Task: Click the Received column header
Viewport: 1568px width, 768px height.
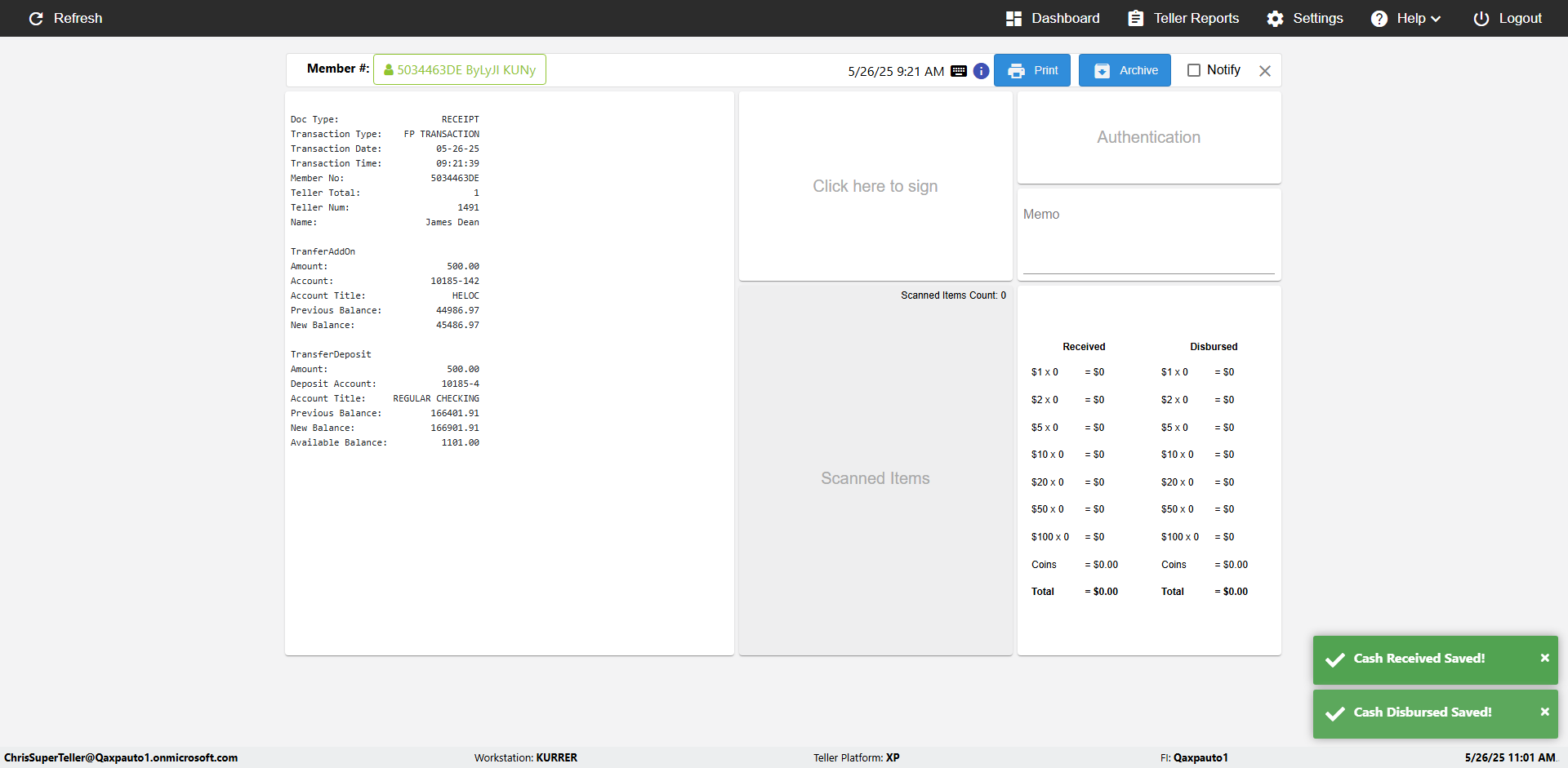Action: pyautogui.click(x=1084, y=347)
